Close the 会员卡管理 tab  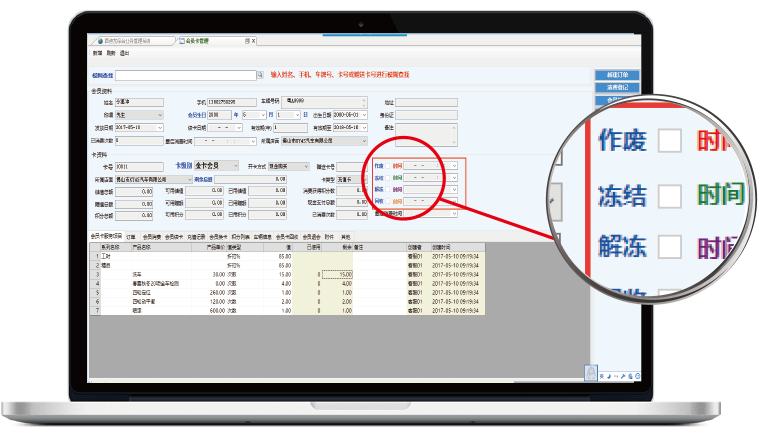click(x=254, y=41)
